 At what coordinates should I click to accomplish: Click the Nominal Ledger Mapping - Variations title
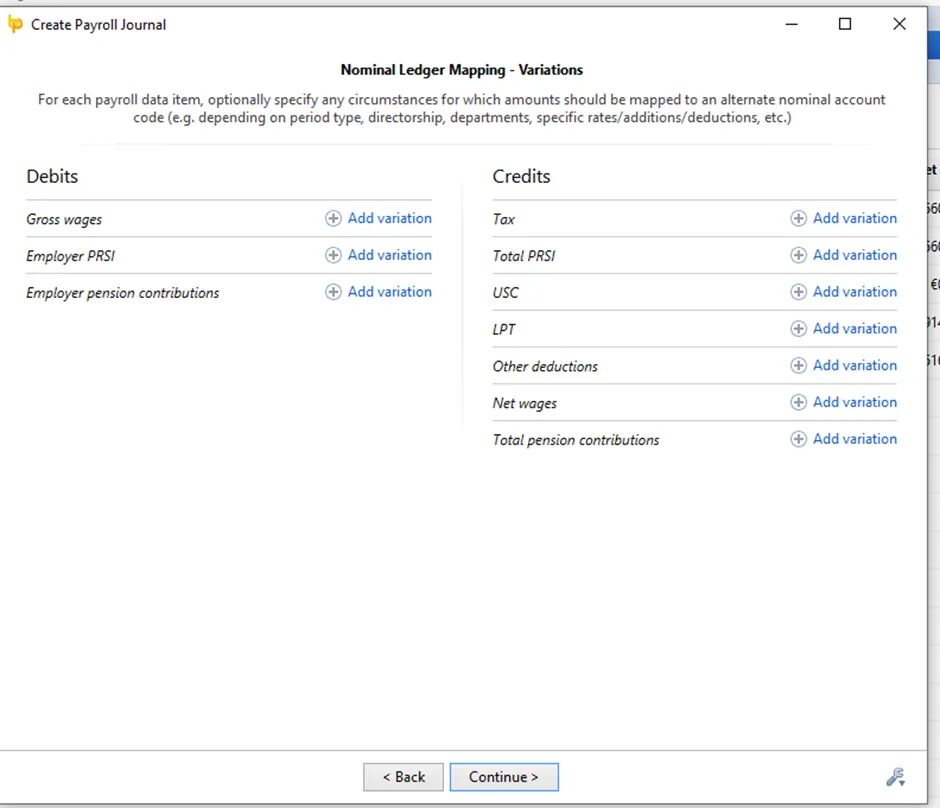pyautogui.click(x=462, y=70)
